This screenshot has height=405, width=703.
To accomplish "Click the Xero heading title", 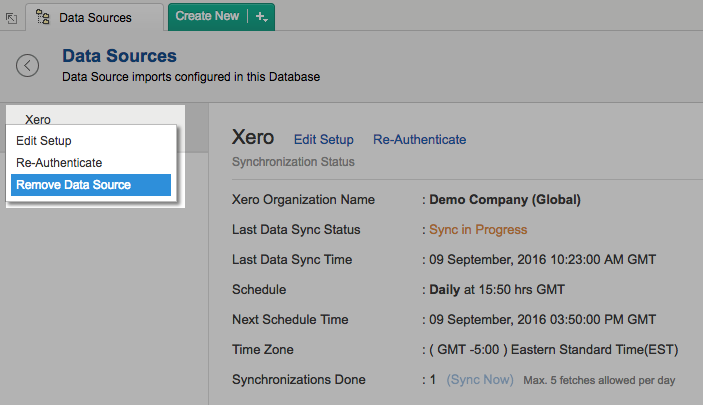I will [253, 138].
